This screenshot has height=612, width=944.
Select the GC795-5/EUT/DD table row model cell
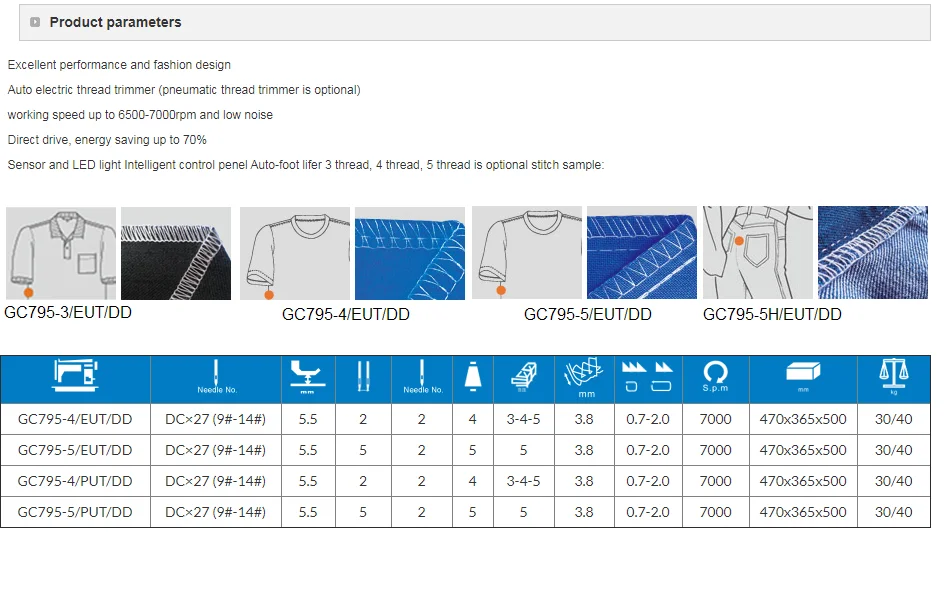coord(75,450)
